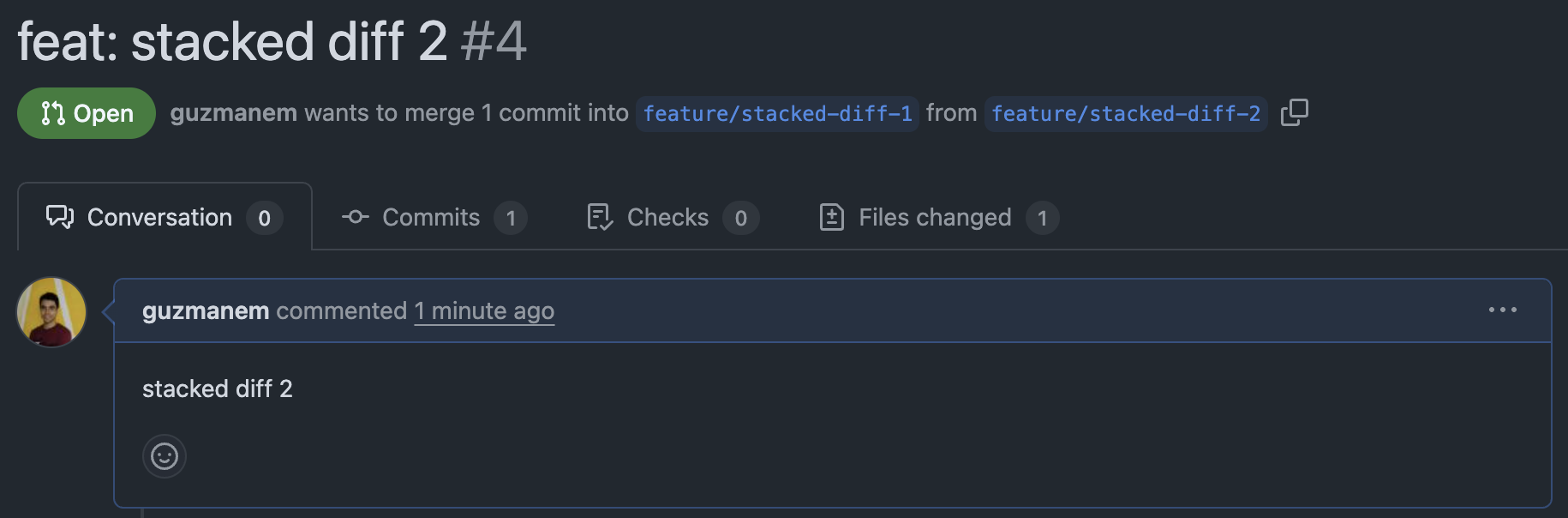This screenshot has height=518, width=1568.
Task: Click the Commits node icon
Action: (356, 217)
